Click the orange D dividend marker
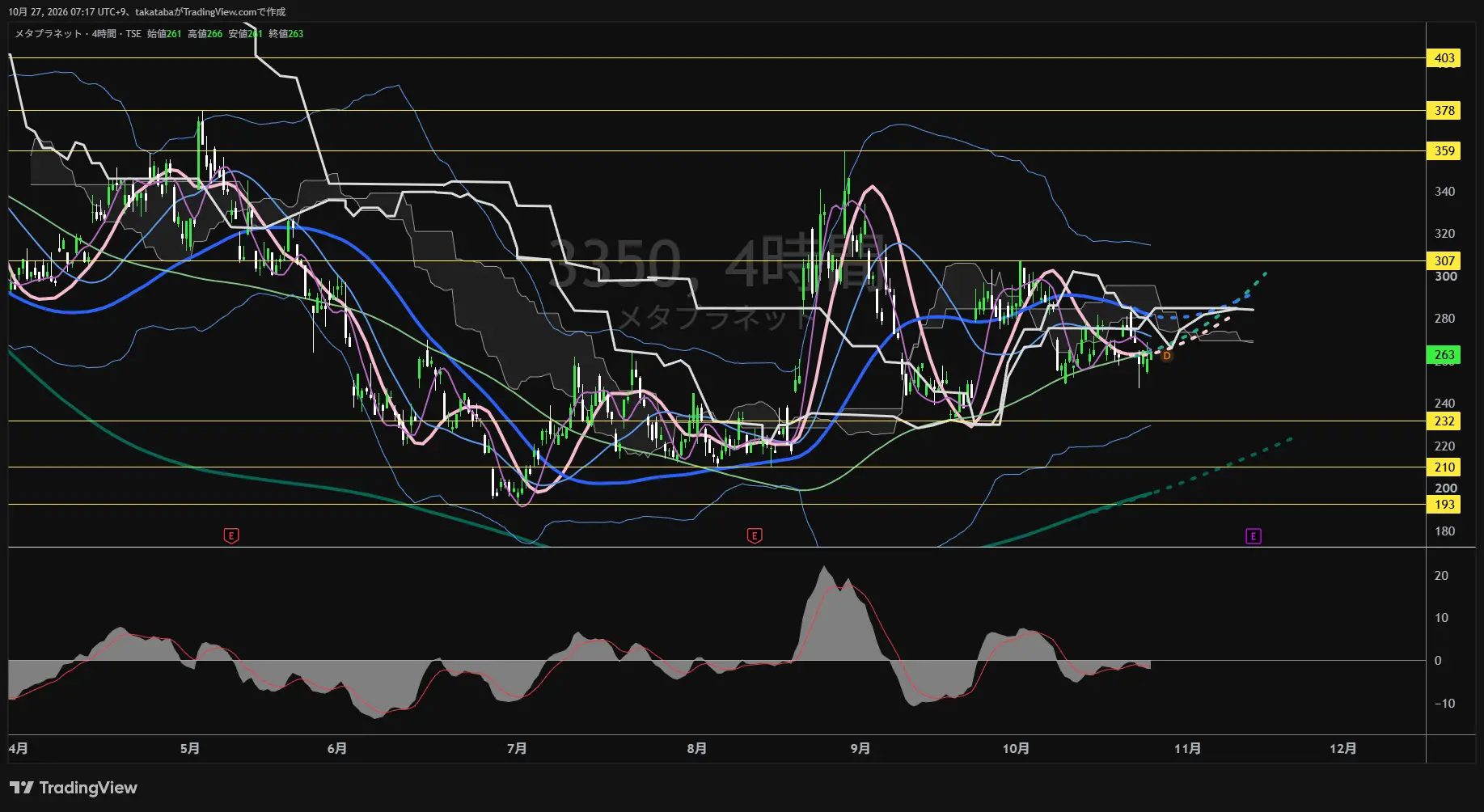 point(1166,356)
